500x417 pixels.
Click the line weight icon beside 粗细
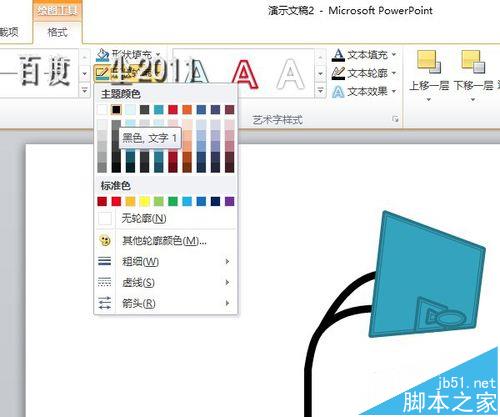click(105, 261)
